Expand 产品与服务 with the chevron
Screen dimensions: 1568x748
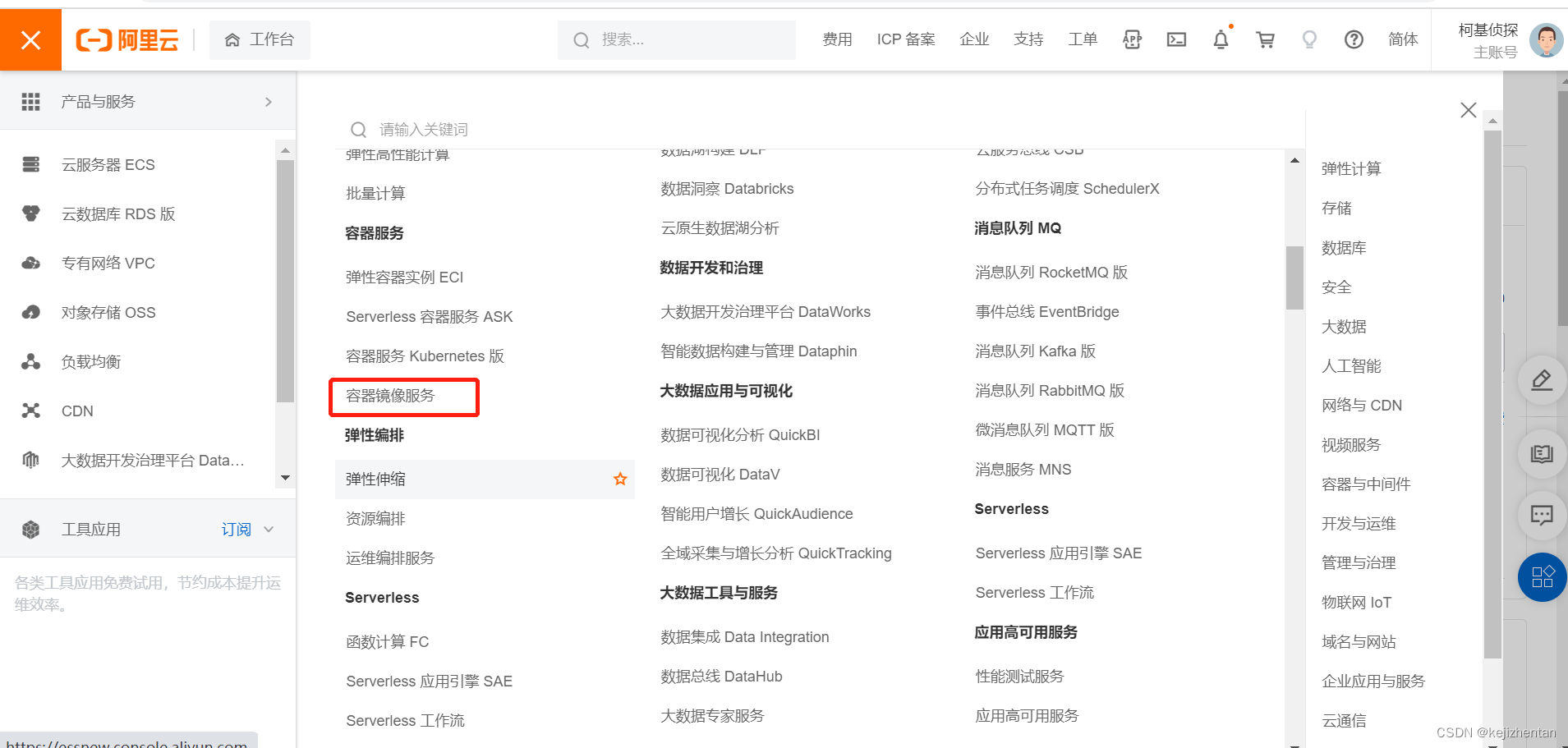tap(269, 102)
